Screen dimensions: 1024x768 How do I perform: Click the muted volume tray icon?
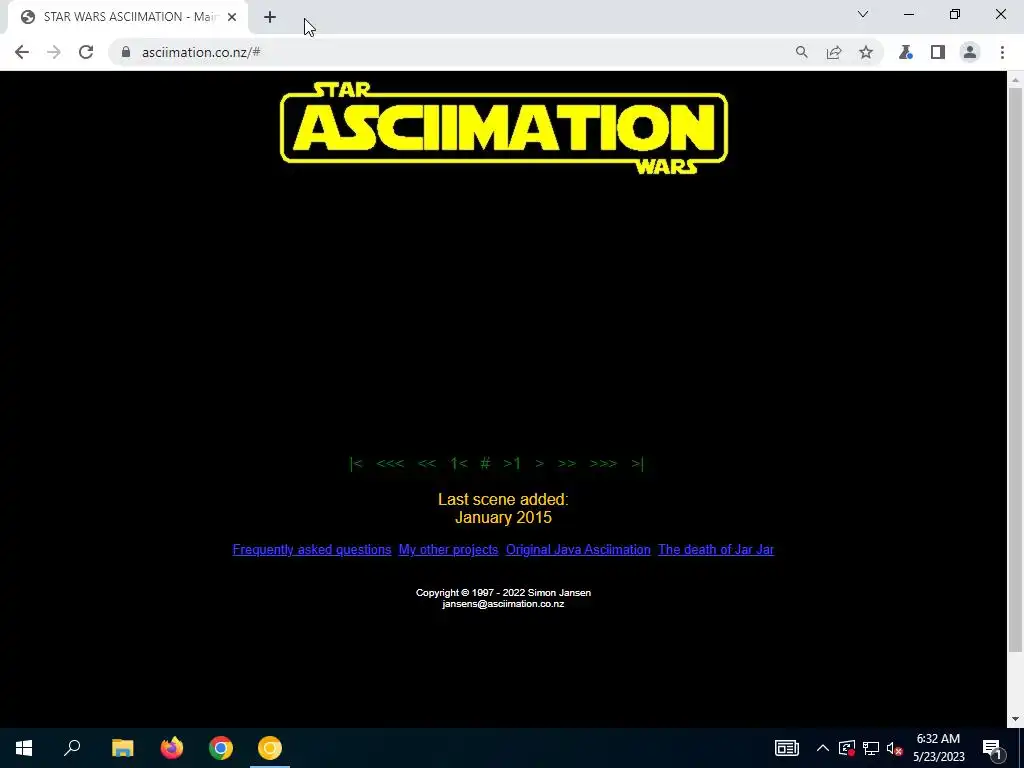coord(895,748)
